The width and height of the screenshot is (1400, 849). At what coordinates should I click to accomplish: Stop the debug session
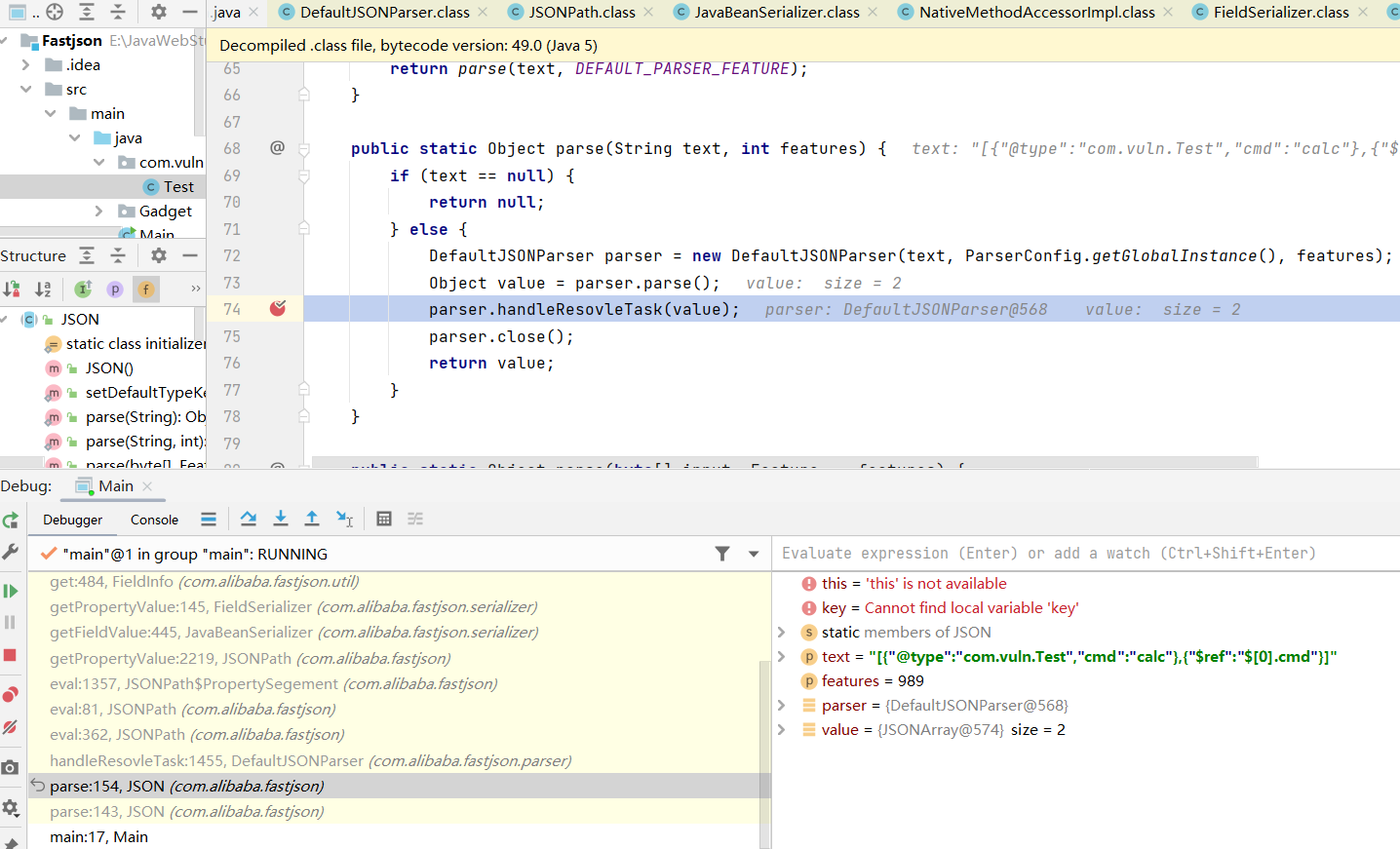coord(11,655)
